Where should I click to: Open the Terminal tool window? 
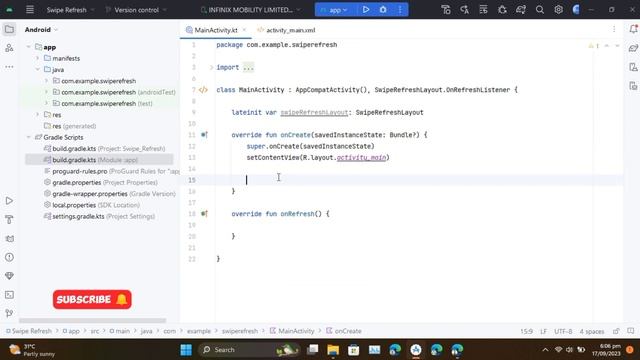(x=9, y=295)
